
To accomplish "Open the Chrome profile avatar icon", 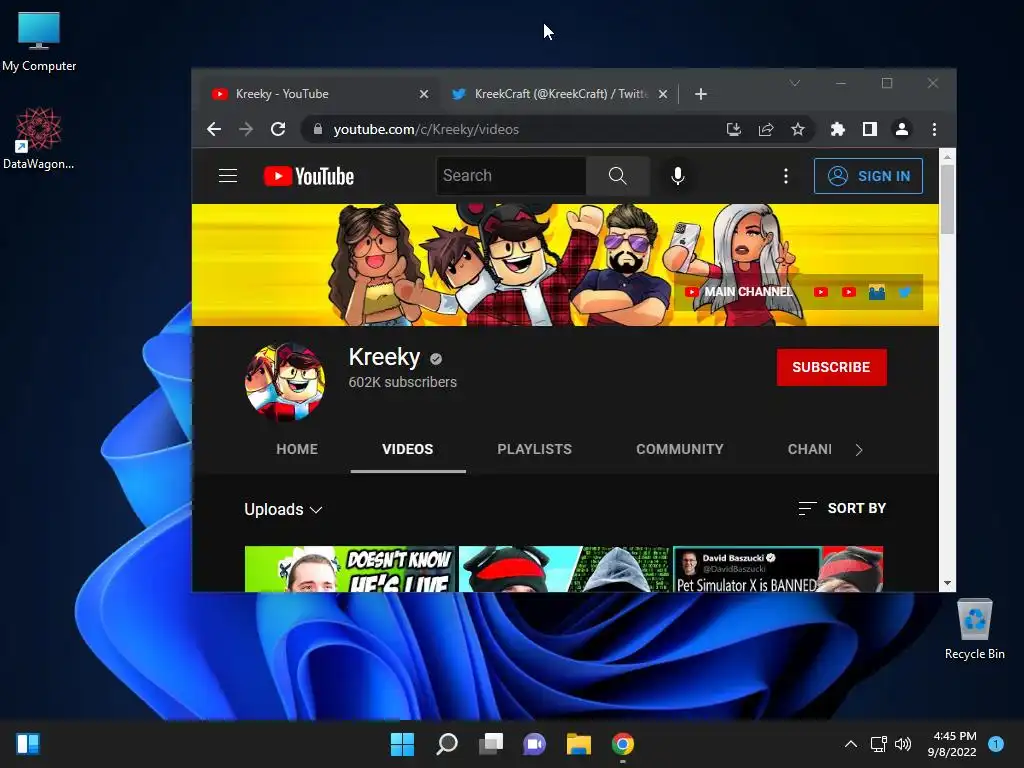I will click(x=902, y=129).
